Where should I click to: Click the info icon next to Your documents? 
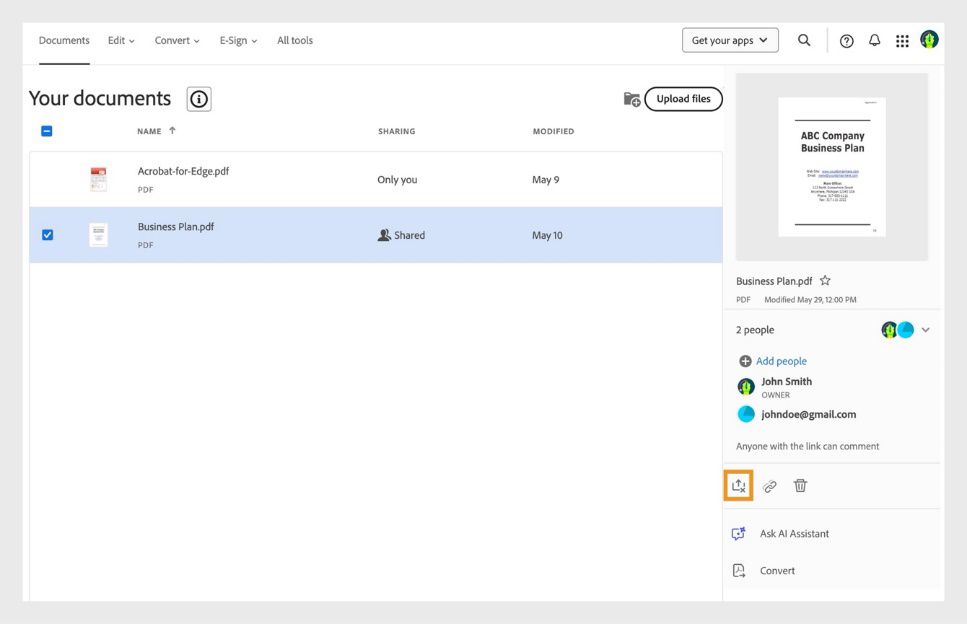pos(198,98)
